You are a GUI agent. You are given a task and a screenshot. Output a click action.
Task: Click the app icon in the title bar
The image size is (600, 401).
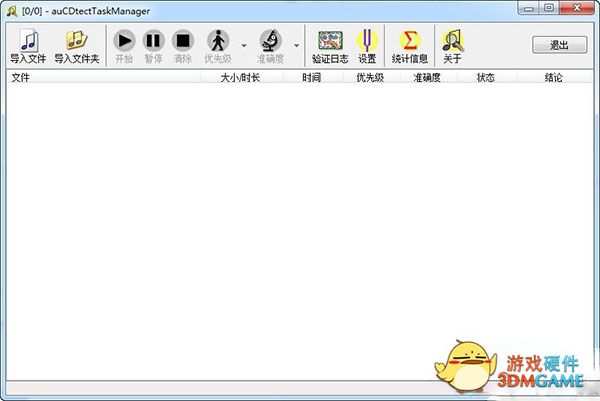[x=12, y=11]
